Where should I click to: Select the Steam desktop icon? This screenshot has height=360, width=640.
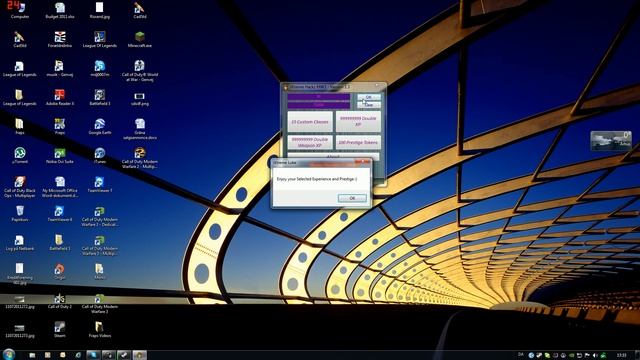point(60,329)
